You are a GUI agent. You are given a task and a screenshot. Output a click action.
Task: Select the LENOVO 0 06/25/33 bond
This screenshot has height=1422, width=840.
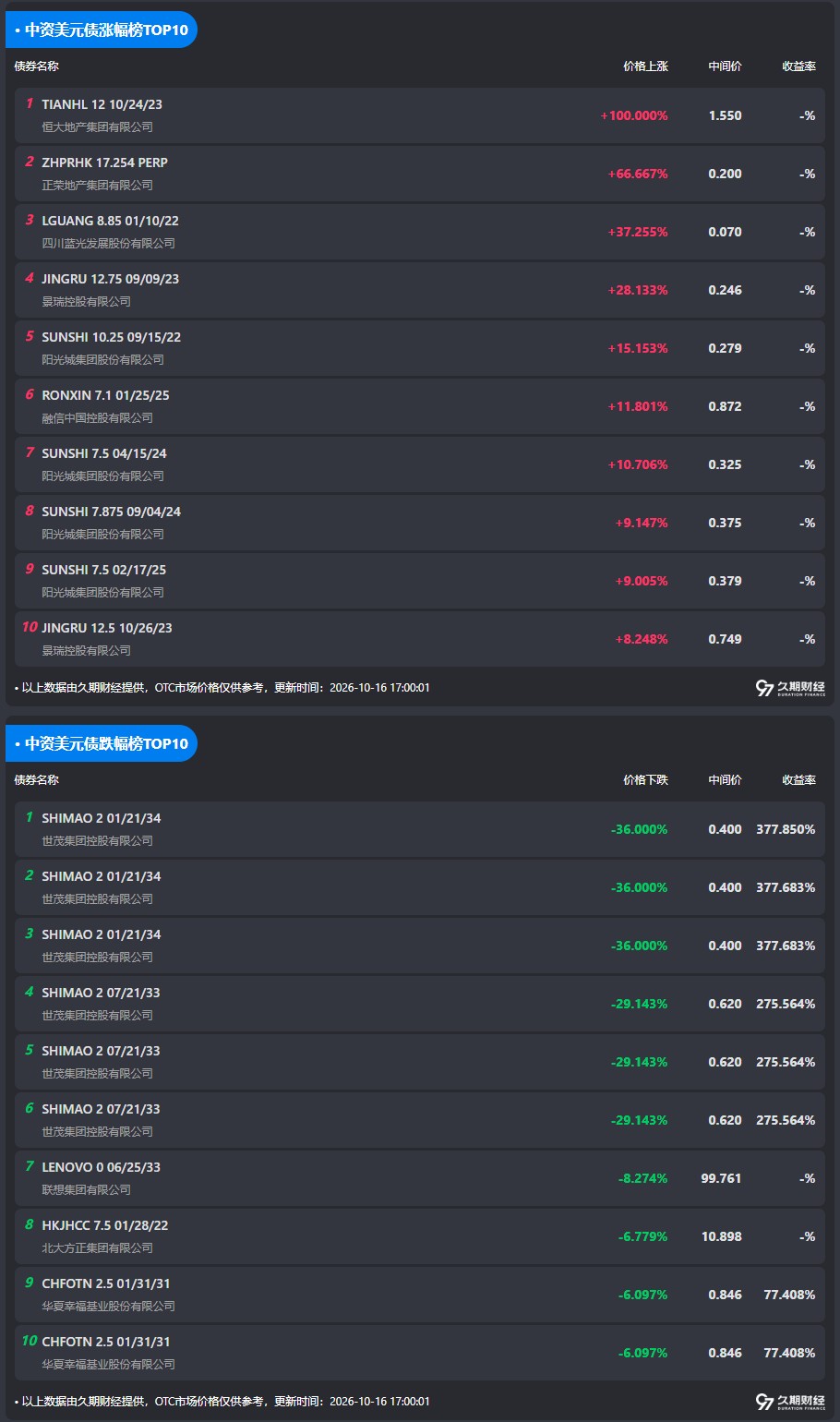420,1178
